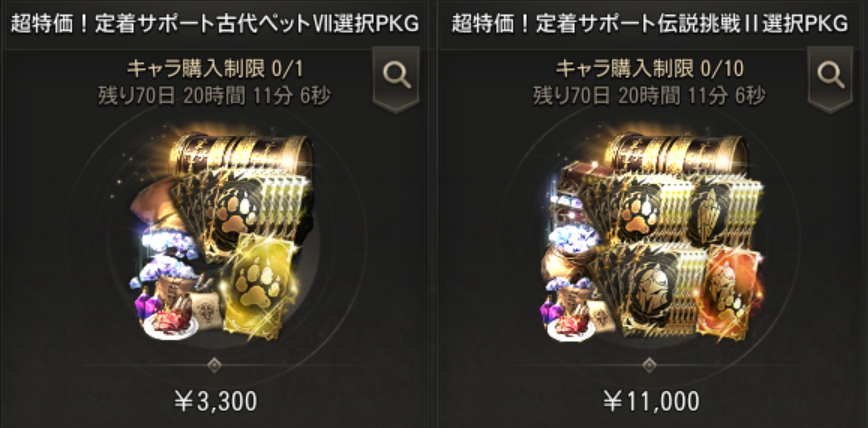This screenshot has height=428, width=868.
Task: Select the 伝説挑戦II選択PKG title
Action: (x=649, y=24)
